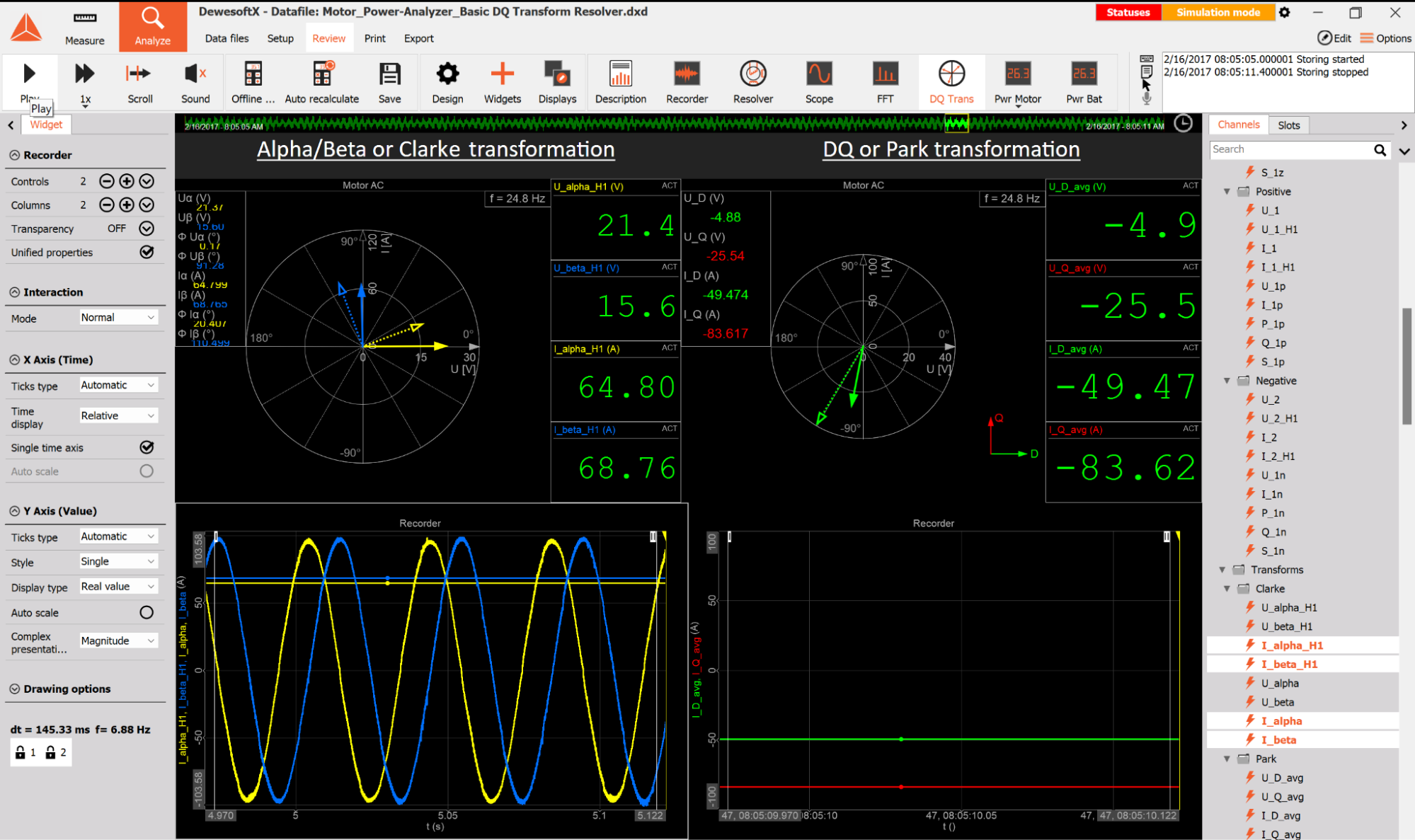The width and height of the screenshot is (1415, 840).
Task: Click the Dewesoft logo icon
Action: pyautogui.click(x=26, y=27)
